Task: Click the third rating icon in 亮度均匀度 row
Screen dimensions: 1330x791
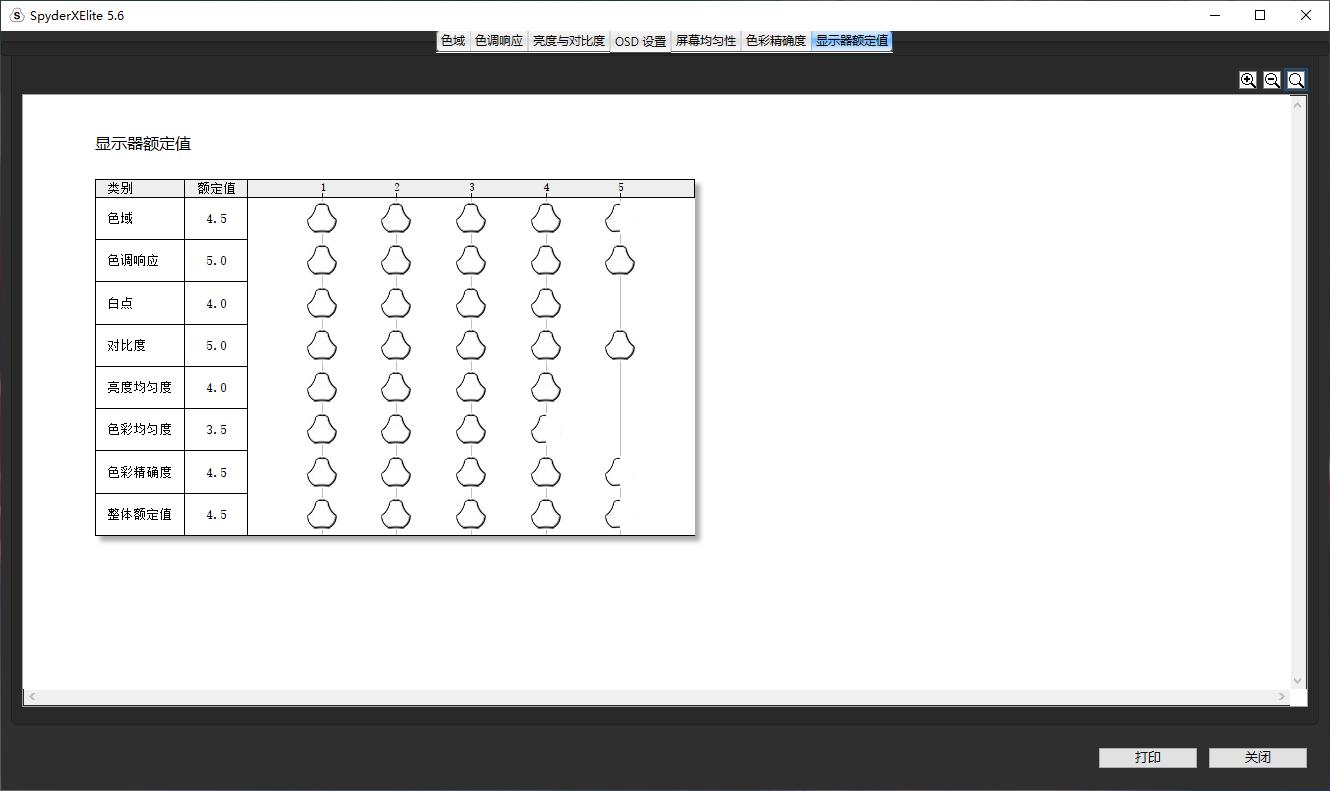Action: pyautogui.click(x=471, y=387)
